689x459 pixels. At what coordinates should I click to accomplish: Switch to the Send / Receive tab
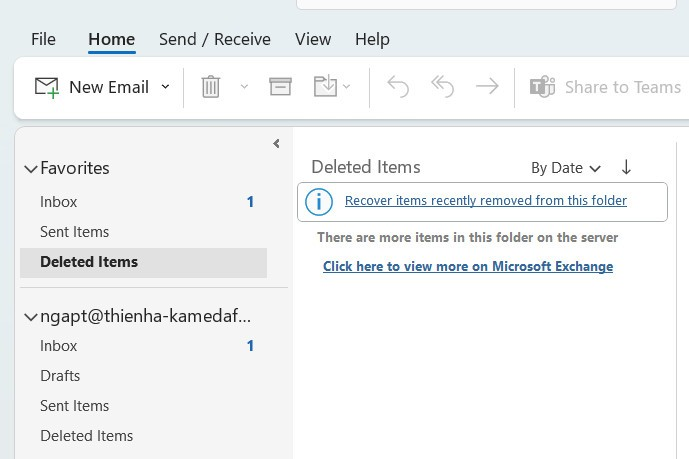[x=214, y=39]
